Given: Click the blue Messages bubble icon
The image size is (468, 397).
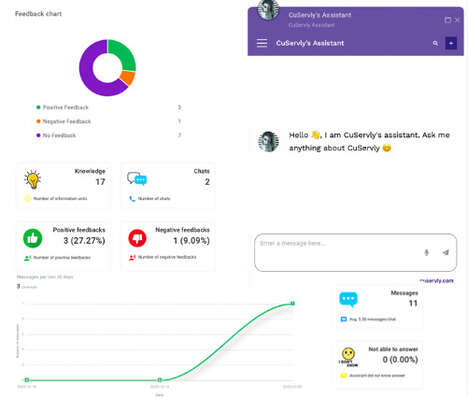Looking at the screenshot, I should point(348,299).
